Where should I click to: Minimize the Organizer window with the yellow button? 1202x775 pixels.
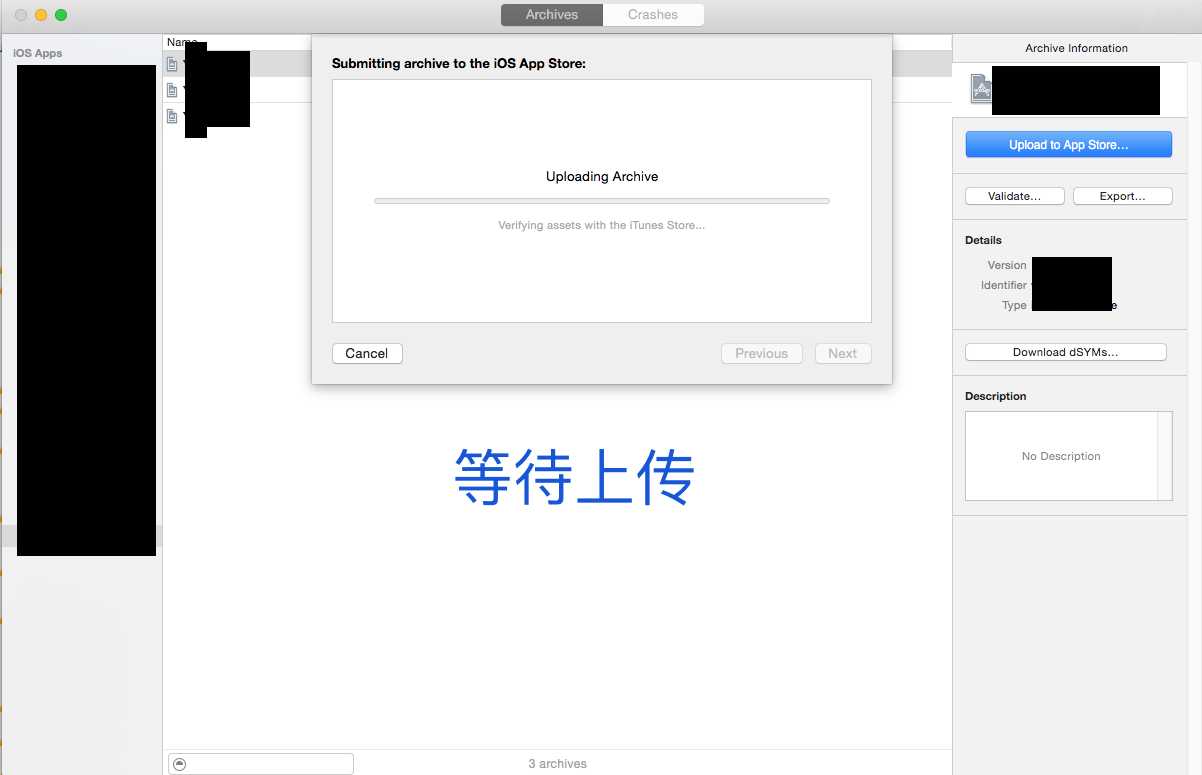click(x=41, y=15)
